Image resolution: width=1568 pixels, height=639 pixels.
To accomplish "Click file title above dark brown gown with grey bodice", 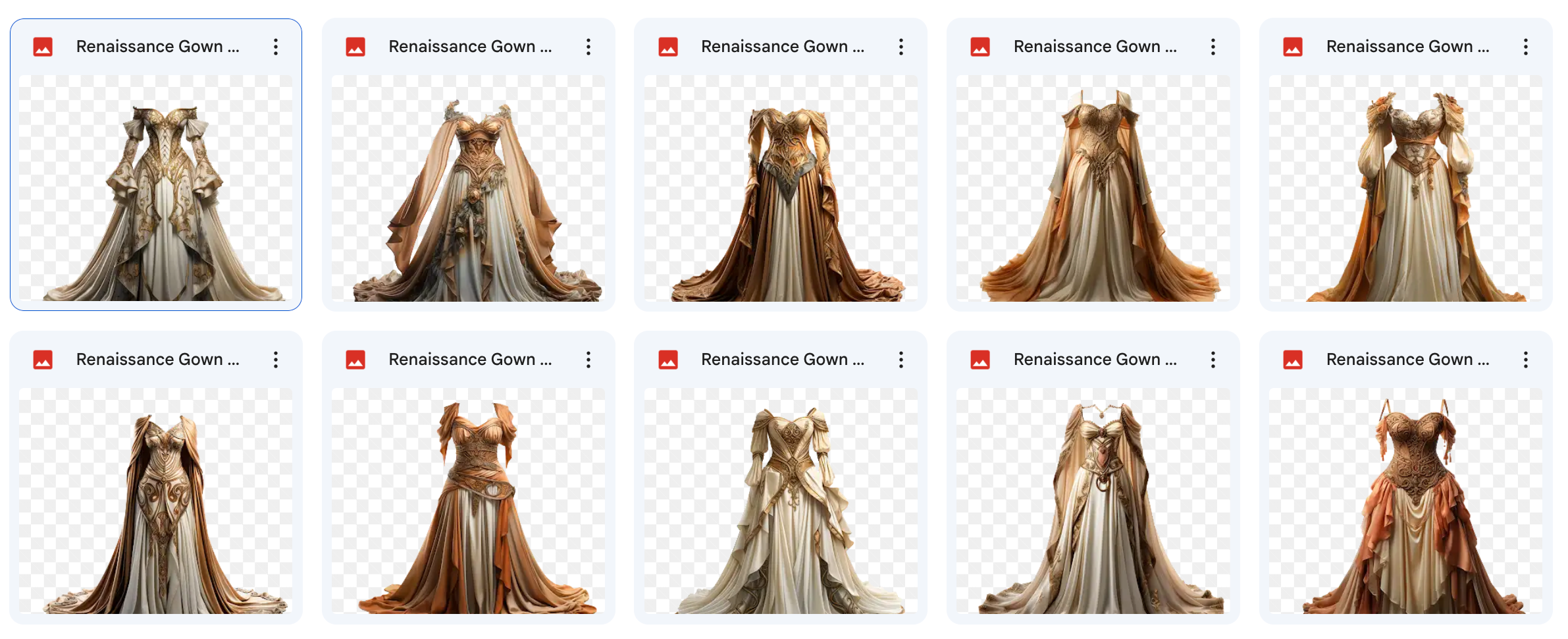I will pos(783,47).
